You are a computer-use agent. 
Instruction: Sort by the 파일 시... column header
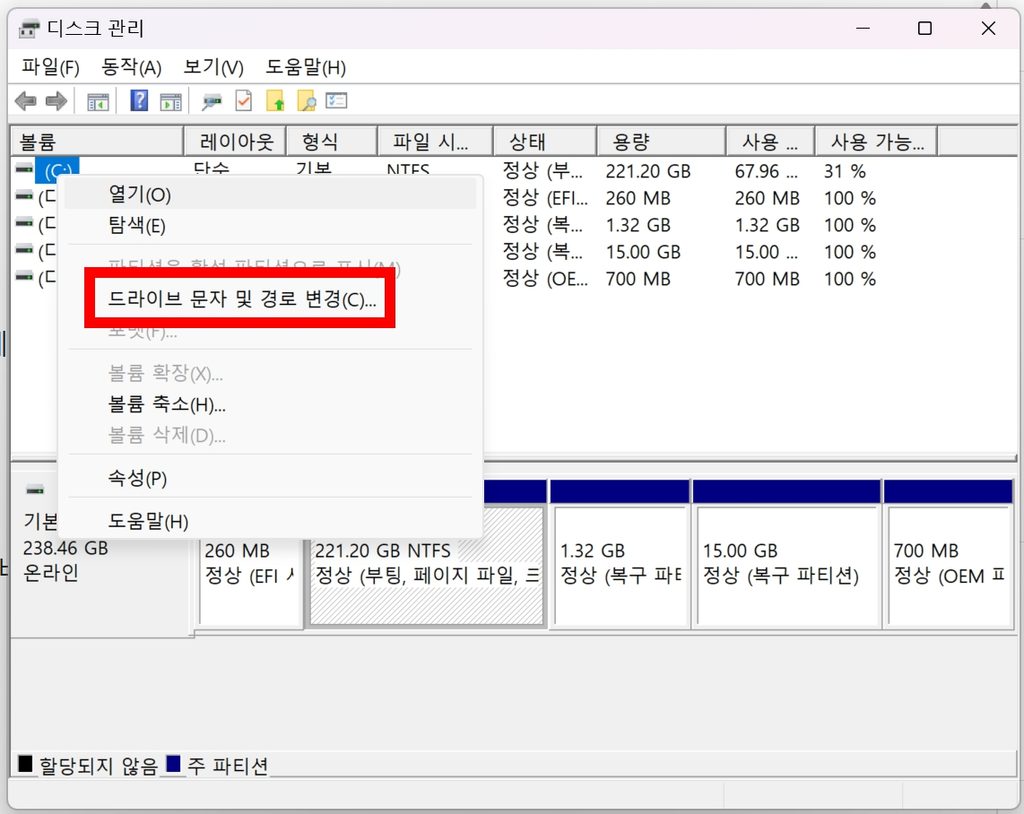(x=435, y=141)
